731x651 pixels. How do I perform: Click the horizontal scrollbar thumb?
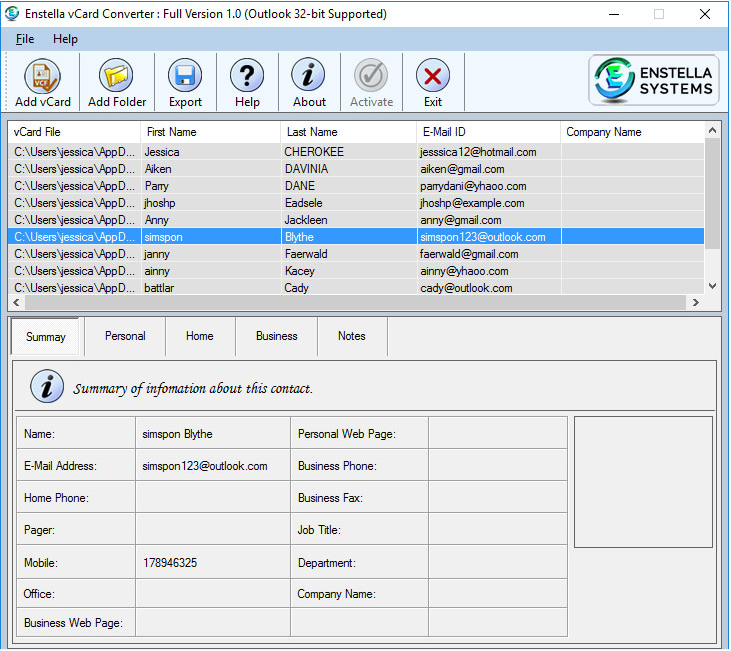[355, 302]
